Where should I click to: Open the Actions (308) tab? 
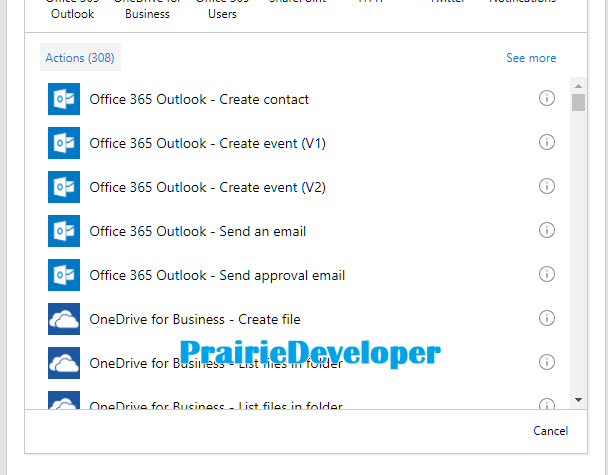pyautogui.click(x=80, y=57)
